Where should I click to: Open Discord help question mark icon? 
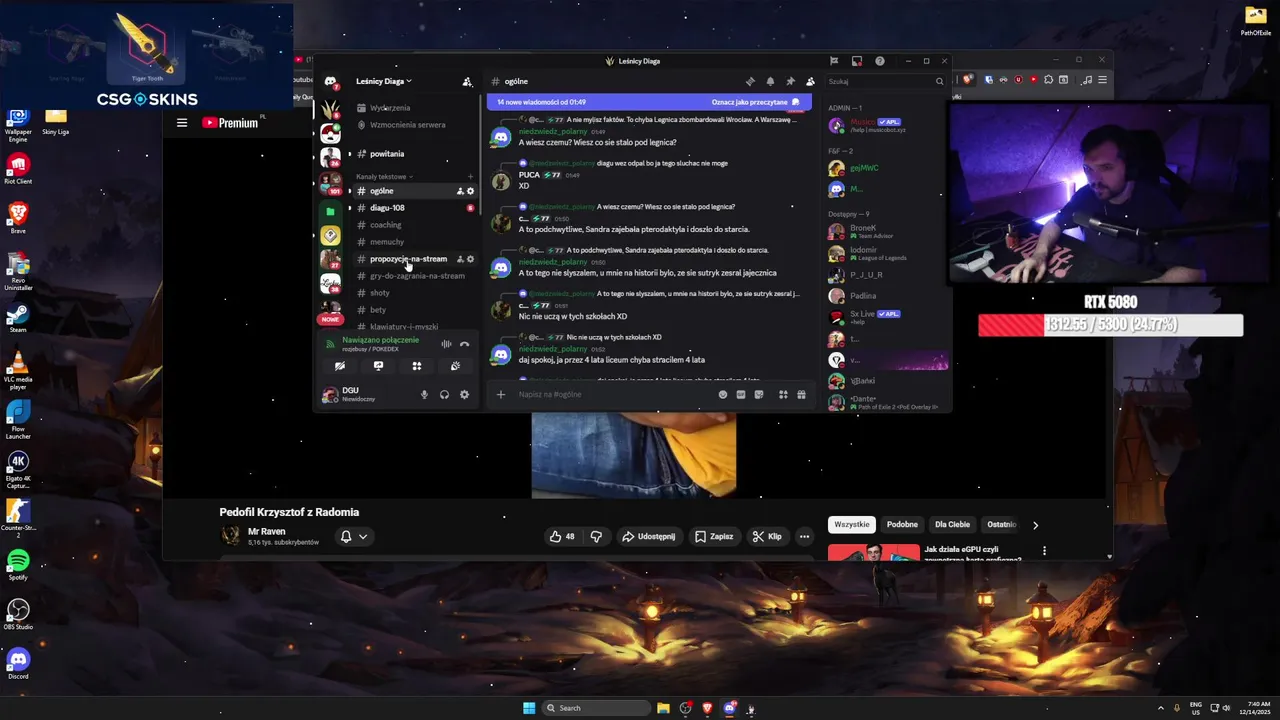coord(880,61)
